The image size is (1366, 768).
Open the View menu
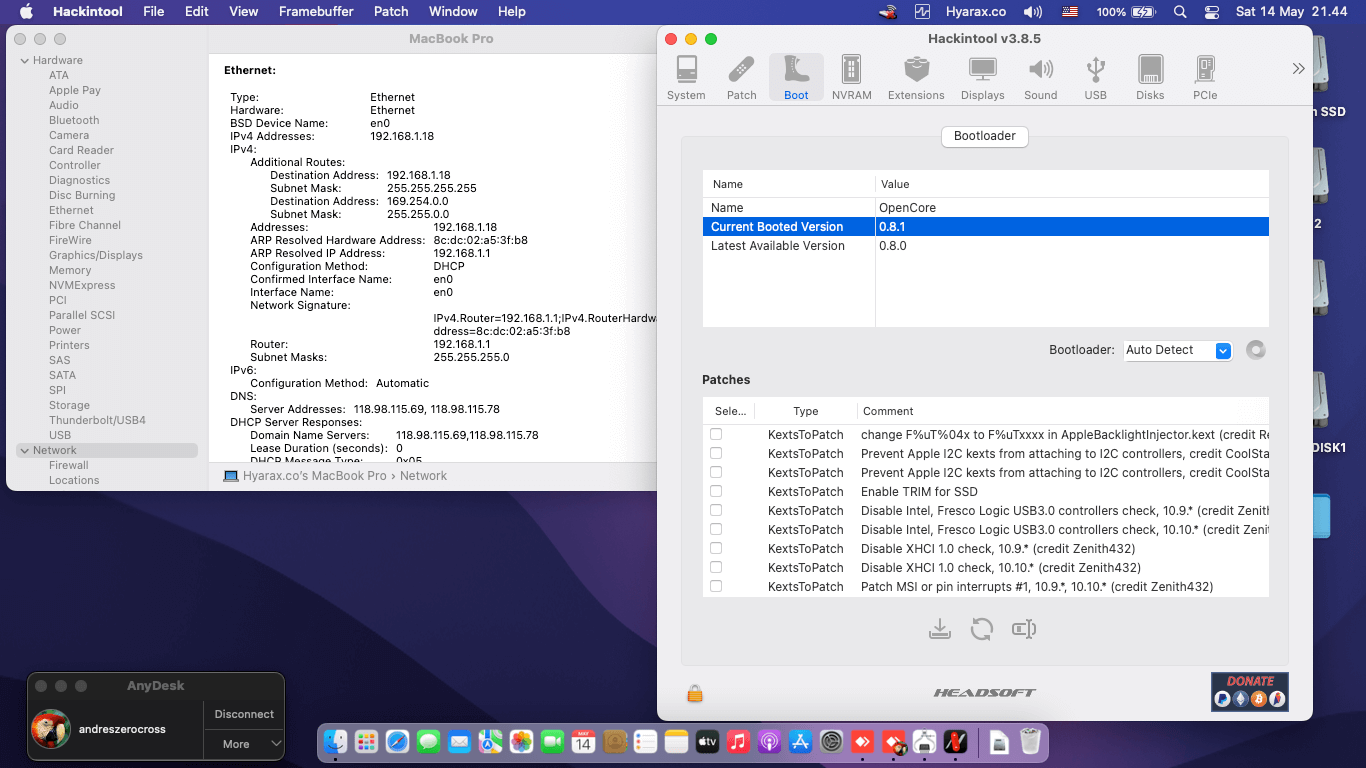click(x=244, y=12)
